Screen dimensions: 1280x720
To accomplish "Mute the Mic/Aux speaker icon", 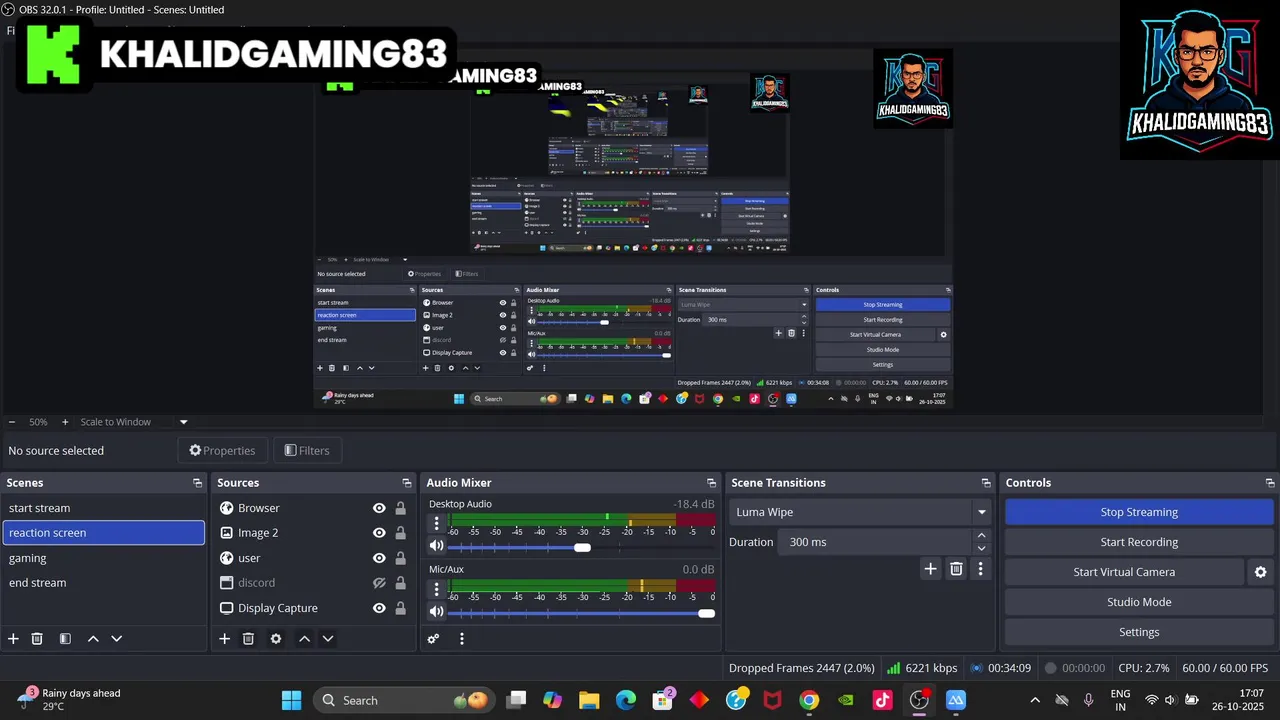I will coord(436,612).
